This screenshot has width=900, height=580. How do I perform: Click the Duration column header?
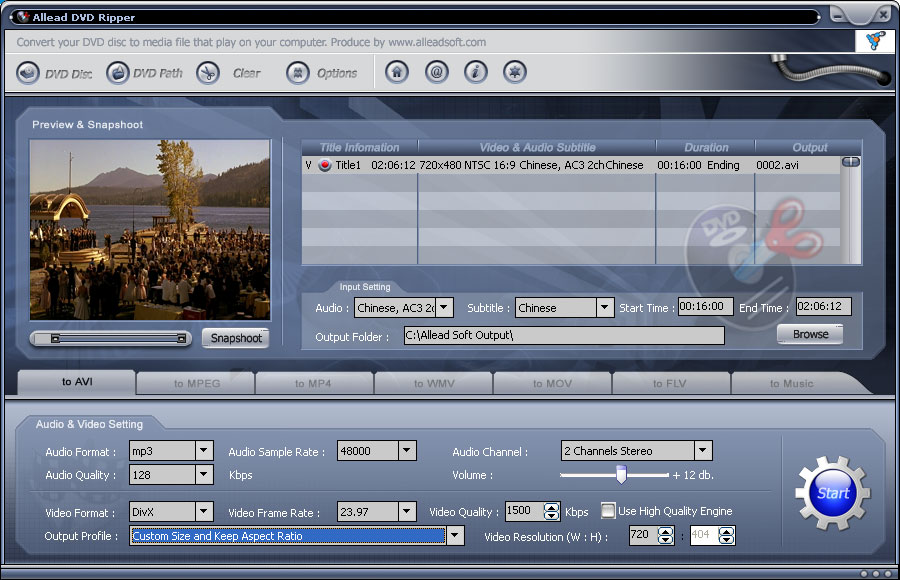(x=706, y=148)
